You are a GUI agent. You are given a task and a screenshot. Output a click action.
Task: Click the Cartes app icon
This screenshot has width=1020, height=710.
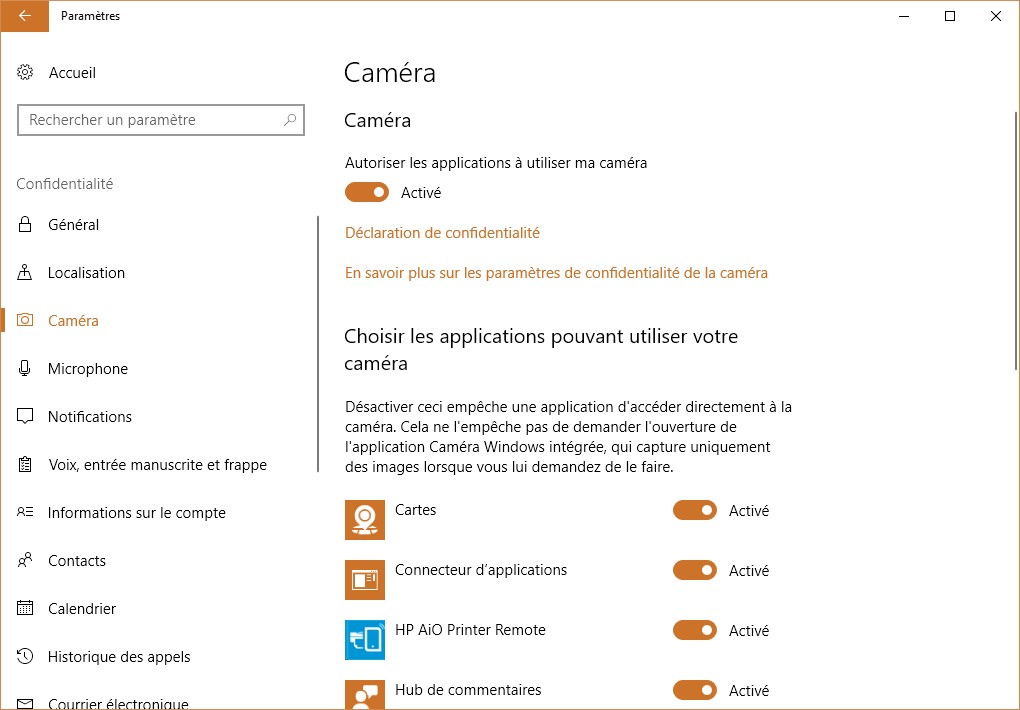coord(365,520)
